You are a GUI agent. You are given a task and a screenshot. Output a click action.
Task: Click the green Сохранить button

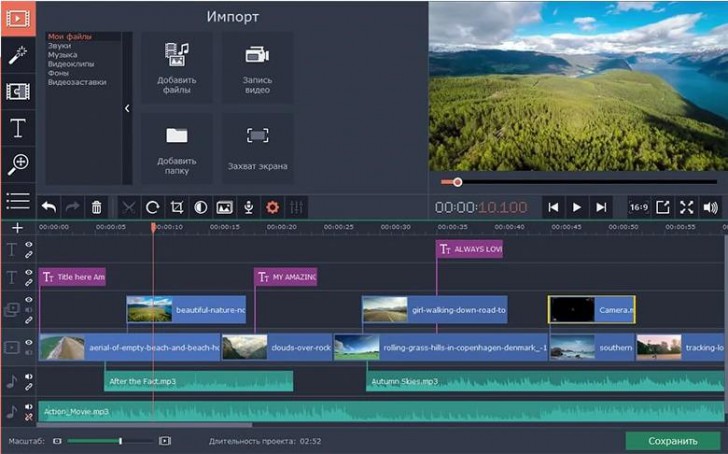[x=673, y=441]
